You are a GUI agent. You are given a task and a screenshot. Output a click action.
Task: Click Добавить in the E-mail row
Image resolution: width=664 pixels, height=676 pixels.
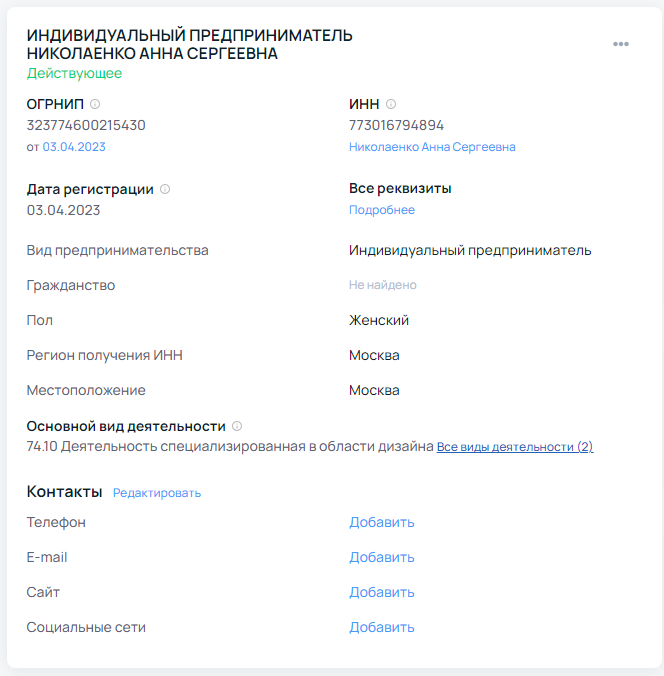[x=381, y=557]
